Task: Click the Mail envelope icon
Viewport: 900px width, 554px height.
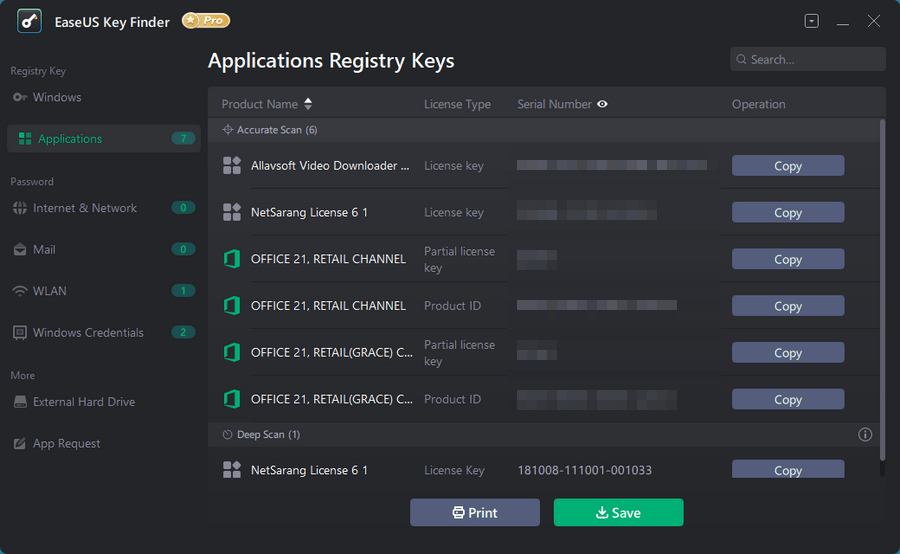Action: click(x=20, y=249)
